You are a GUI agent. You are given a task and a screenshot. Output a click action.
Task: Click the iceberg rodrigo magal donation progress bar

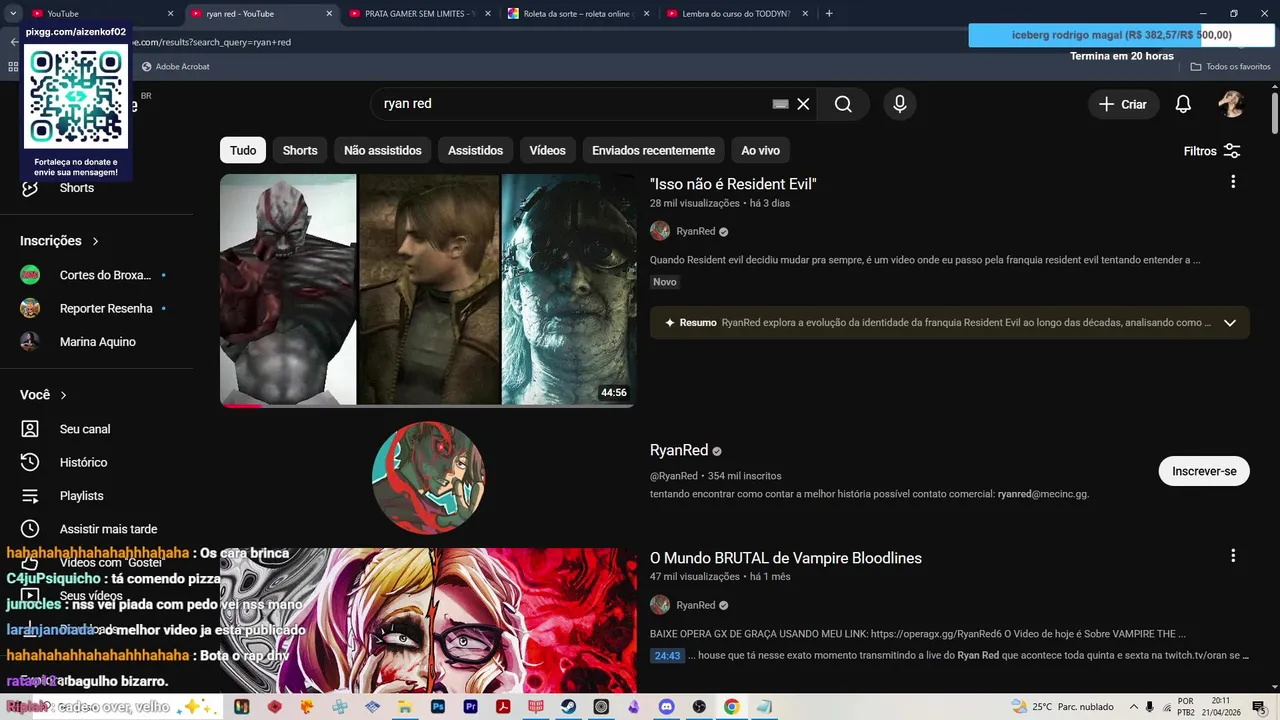[x=1122, y=35]
